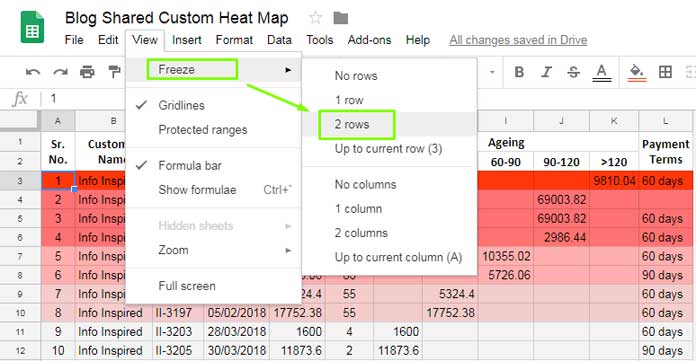Open the Help menu

click(418, 40)
